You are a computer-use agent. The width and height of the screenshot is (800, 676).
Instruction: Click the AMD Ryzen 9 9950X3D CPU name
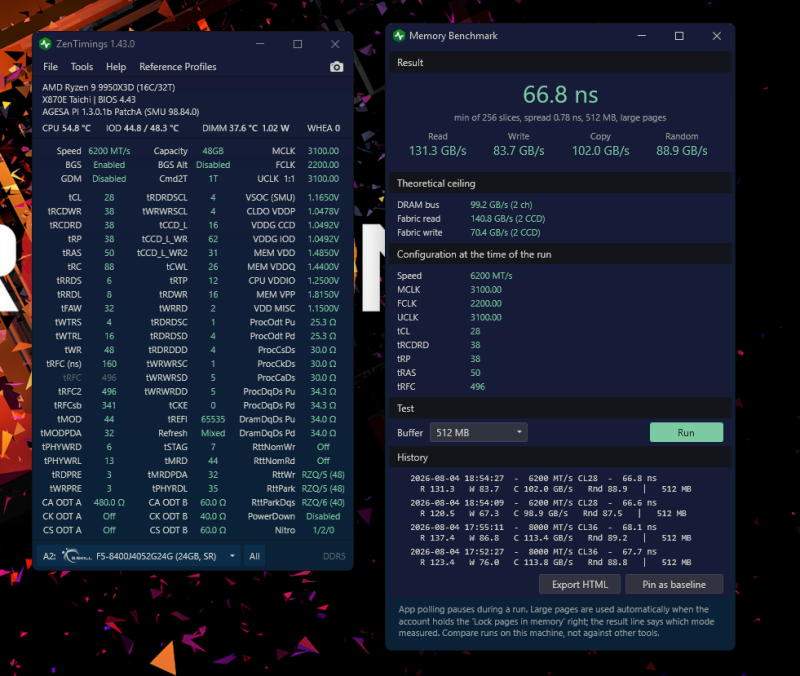109,88
